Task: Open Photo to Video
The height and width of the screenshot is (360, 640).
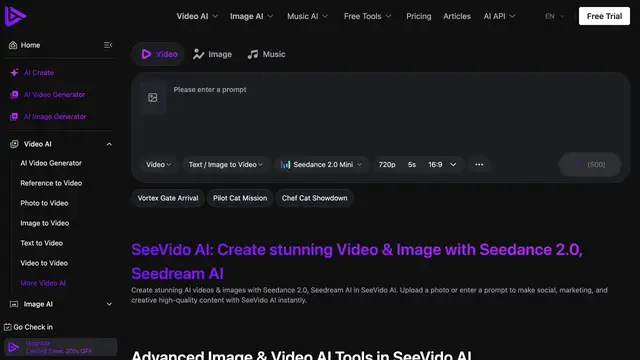Action: click(44, 203)
